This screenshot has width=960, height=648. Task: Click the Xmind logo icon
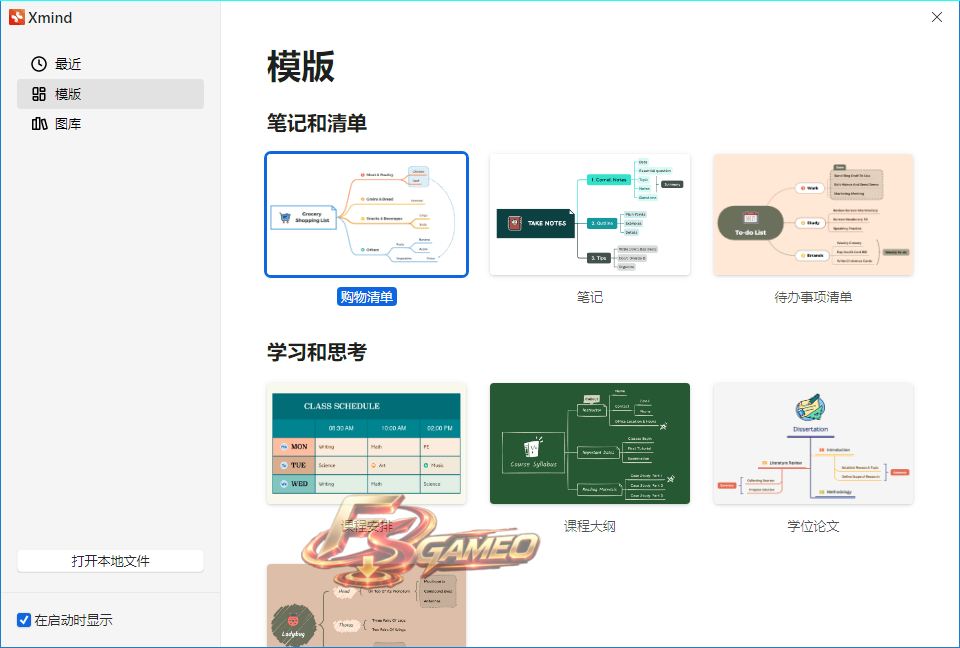coord(17,17)
